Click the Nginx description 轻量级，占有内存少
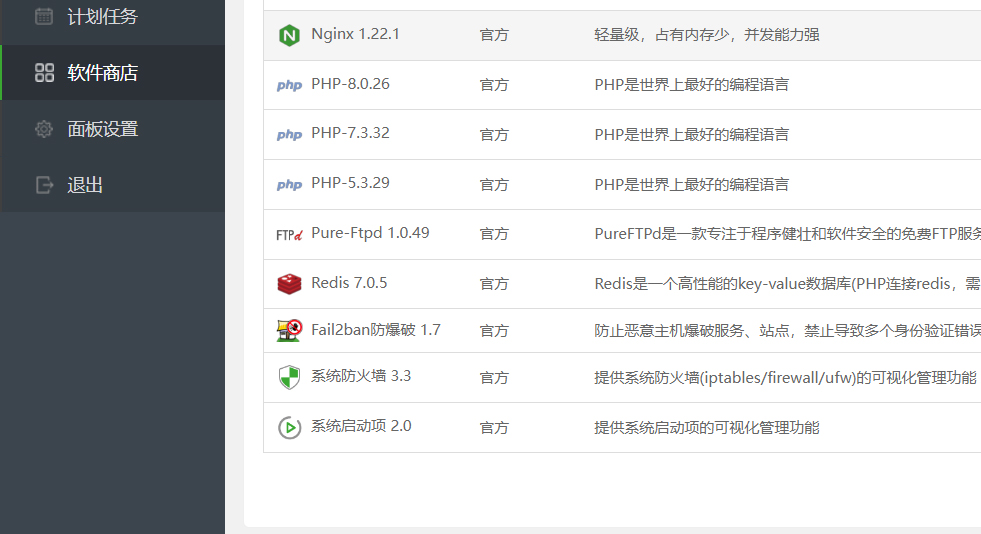The height and width of the screenshot is (534, 981). tap(707, 35)
